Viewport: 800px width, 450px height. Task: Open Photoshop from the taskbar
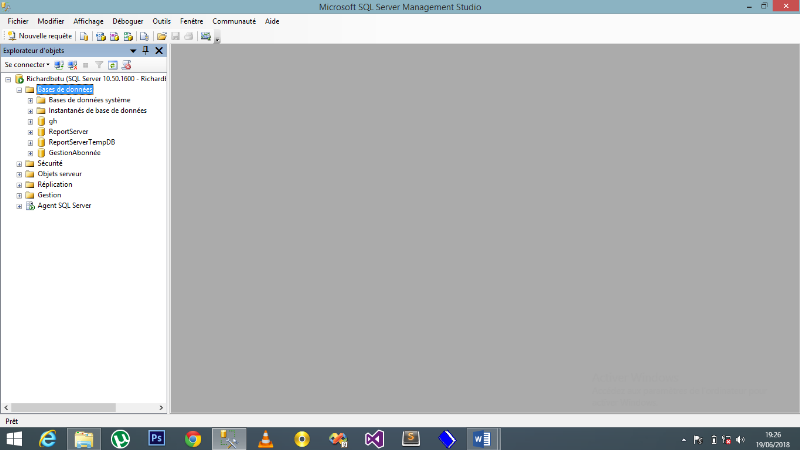(157, 439)
